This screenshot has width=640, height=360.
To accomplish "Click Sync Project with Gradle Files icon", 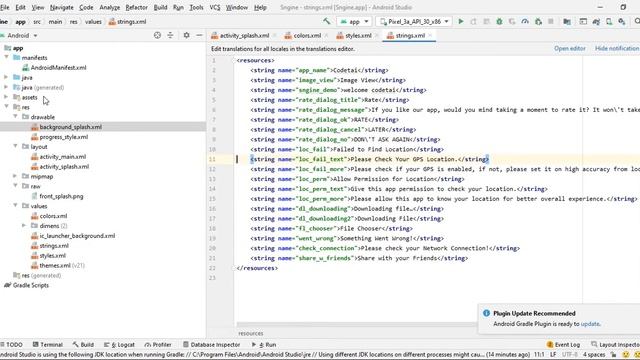I will click(596, 21).
